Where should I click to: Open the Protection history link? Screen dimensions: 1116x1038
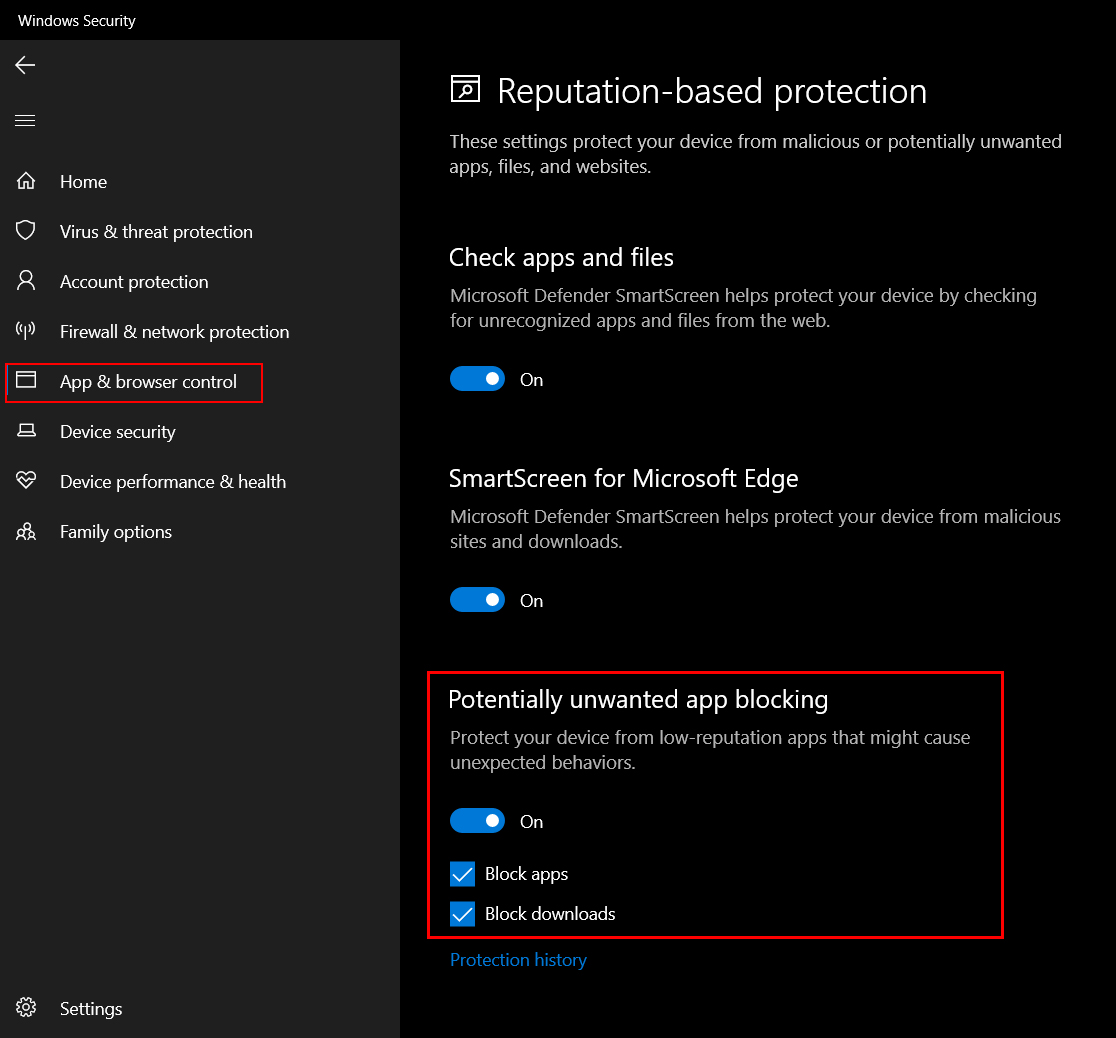[x=518, y=960]
